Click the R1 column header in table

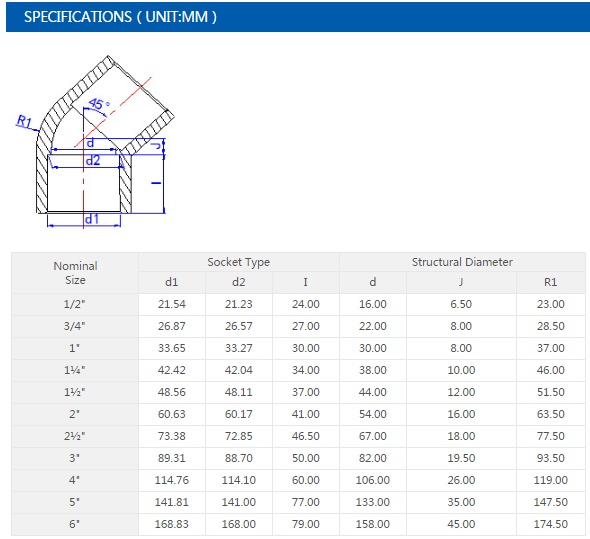[551, 282]
